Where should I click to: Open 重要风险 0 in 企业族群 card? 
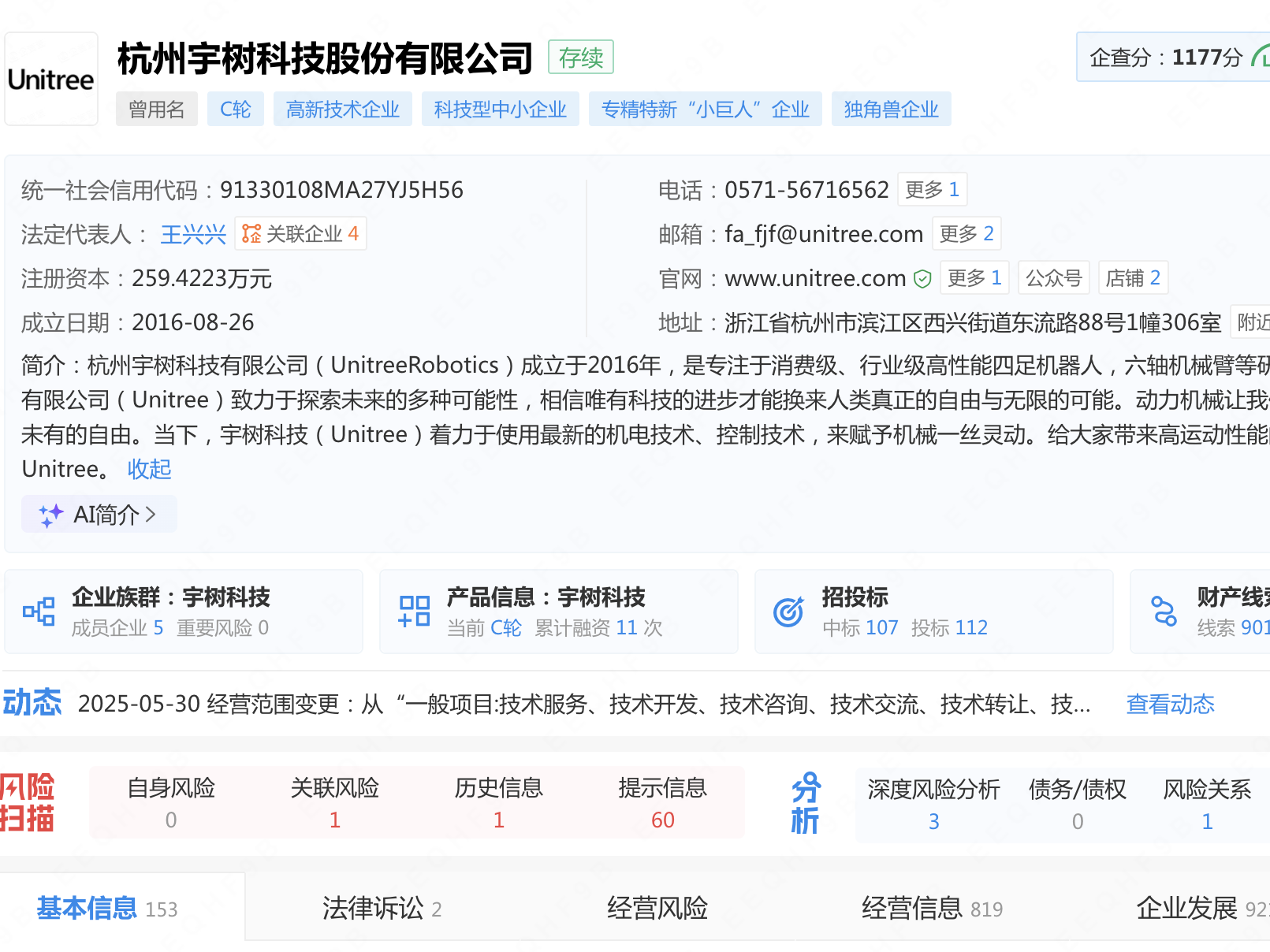point(222,628)
